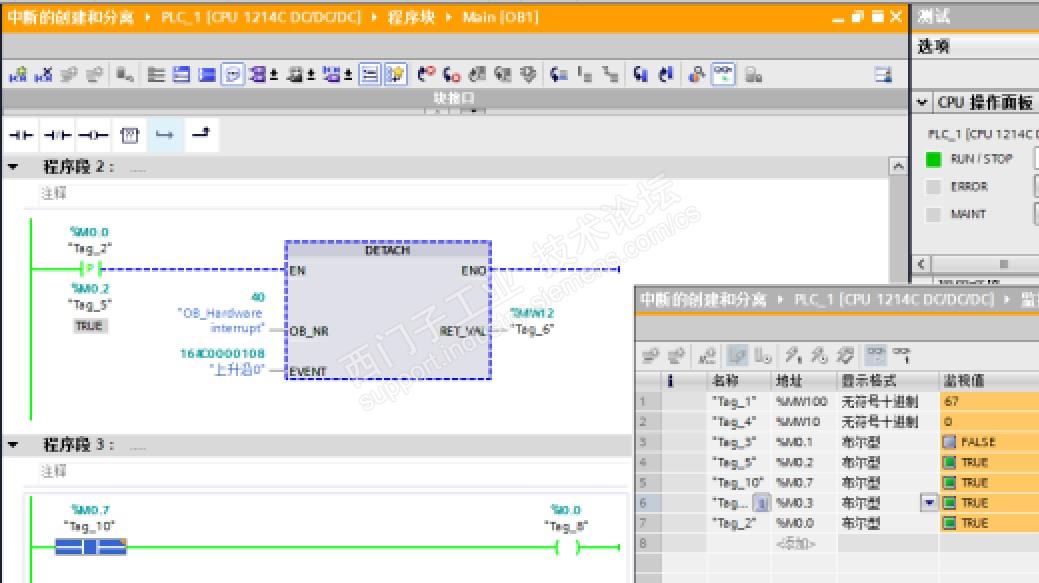Select the M0.0 positive edge contact
1039x583 pixels.
(91, 268)
